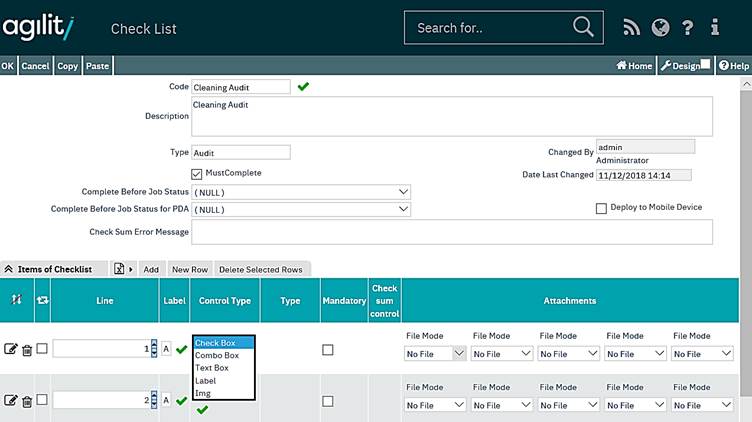Click the vertical scrollbar on the right

point(745,250)
